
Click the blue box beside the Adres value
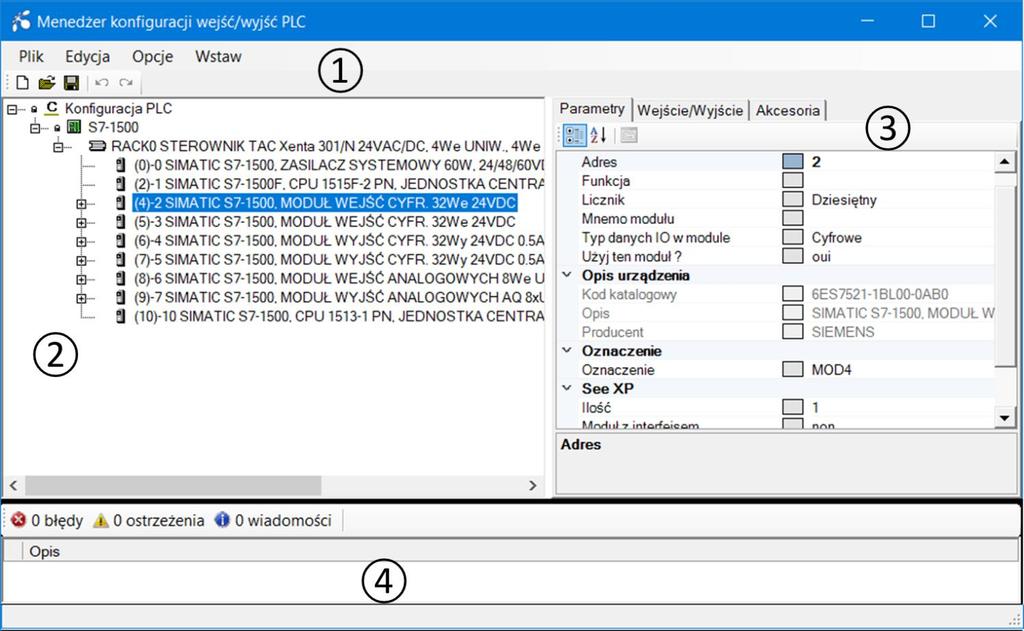pyautogui.click(x=793, y=161)
